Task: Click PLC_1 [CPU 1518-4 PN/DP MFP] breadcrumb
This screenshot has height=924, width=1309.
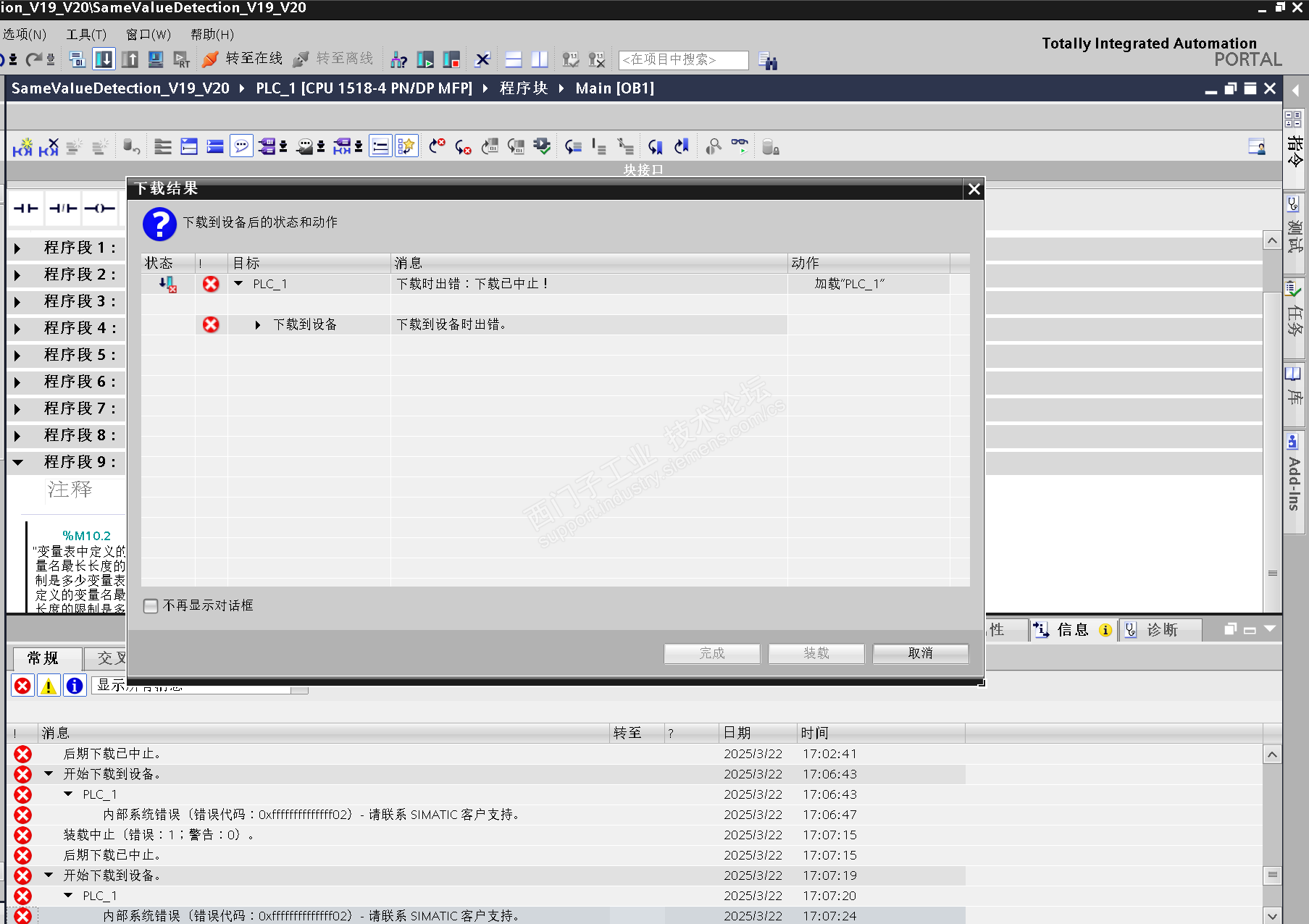Action: point(364,88)
